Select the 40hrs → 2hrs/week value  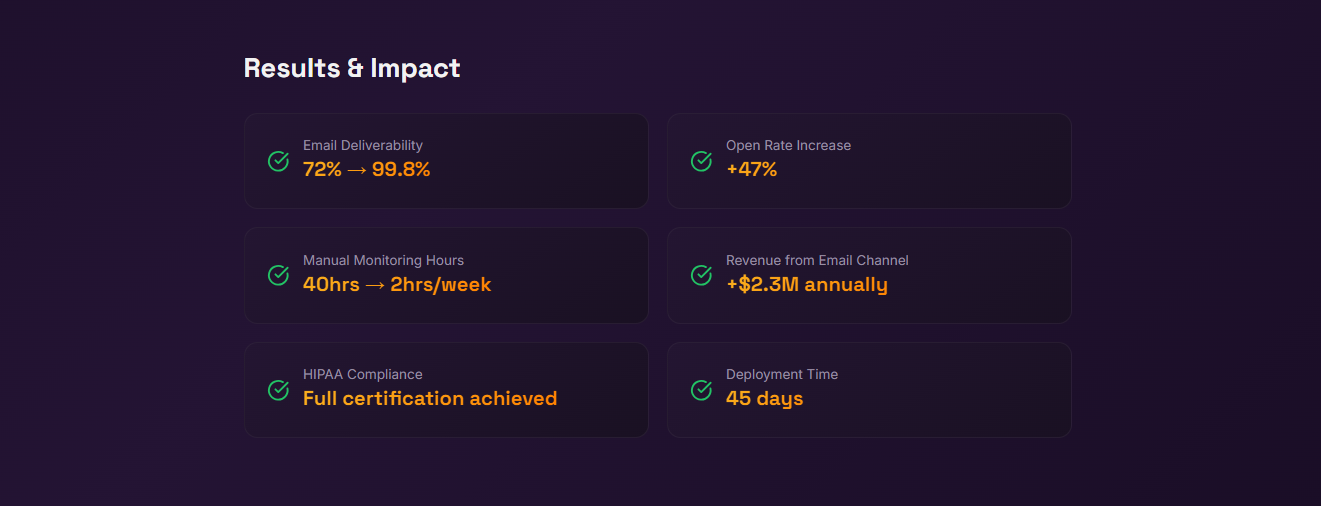397,285
